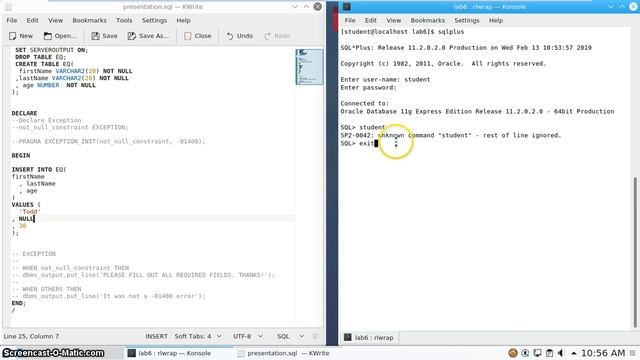The image size is (640, 360).
Task: Open KWrite Tools menu
Action: point(124,20)
